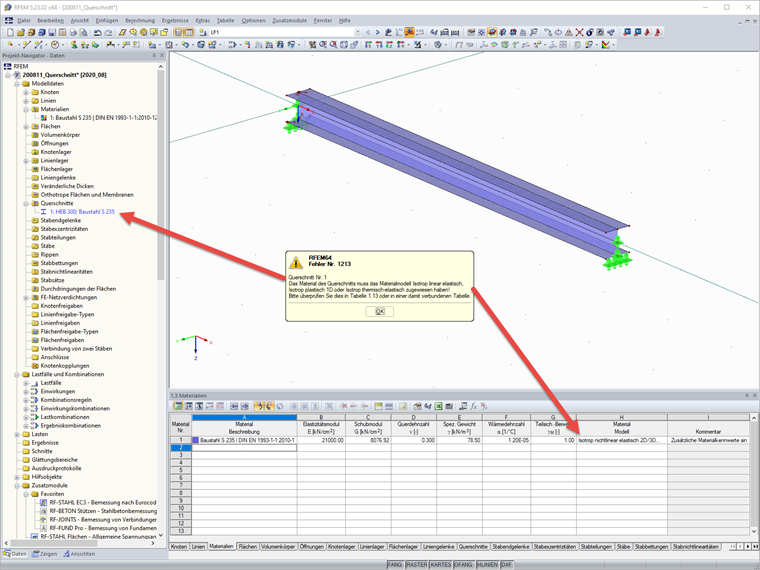This screenshot has height=570, width=760.
Task: Click the green nodal support icon in toolbar
Action: point(74,45)
